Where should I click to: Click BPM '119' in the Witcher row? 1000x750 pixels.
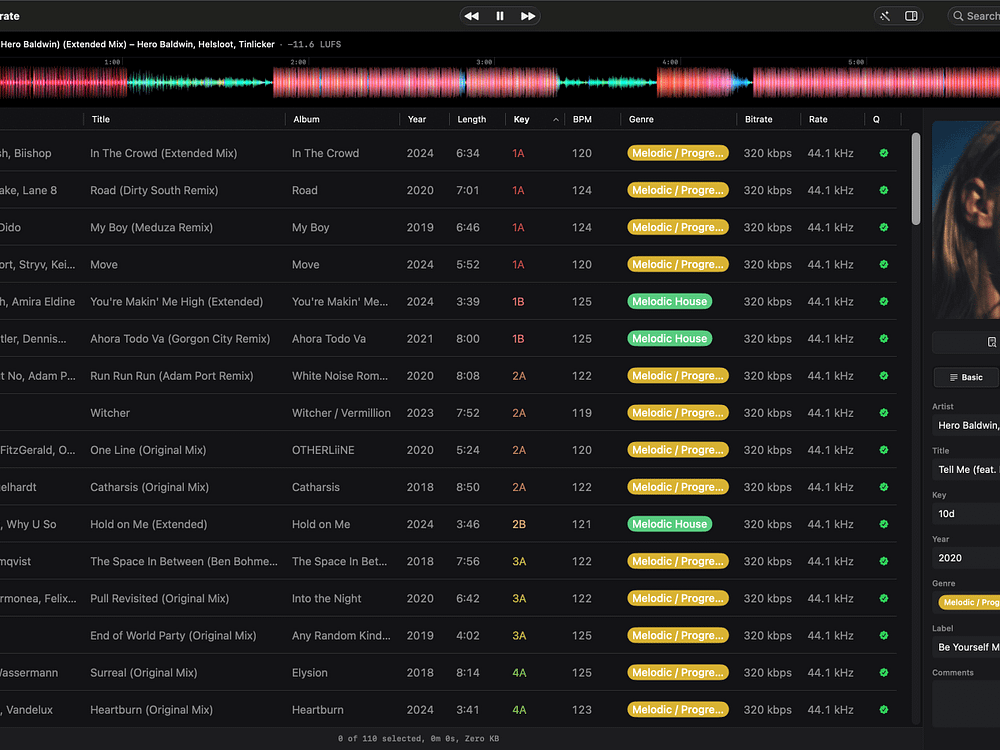click(x=582, y=413)
